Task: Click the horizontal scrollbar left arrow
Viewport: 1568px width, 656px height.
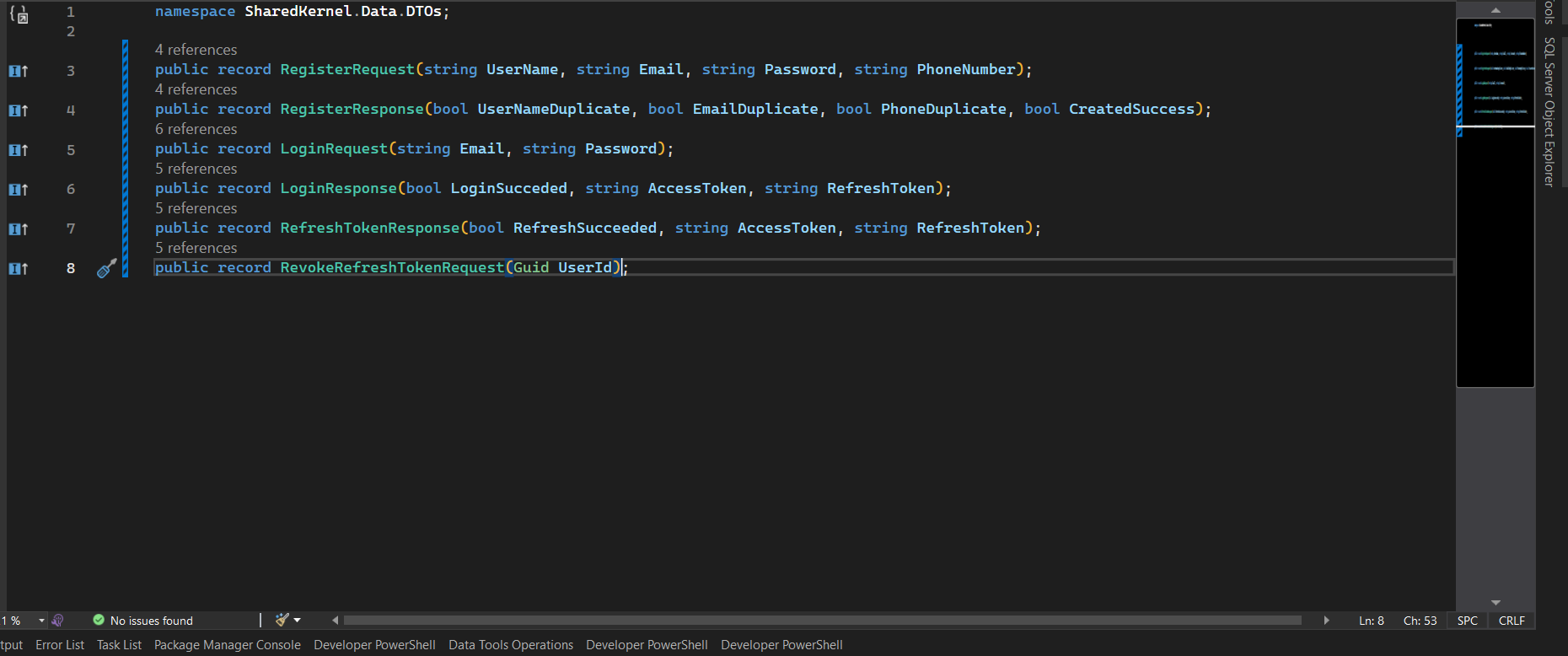Action: (336, 621)
